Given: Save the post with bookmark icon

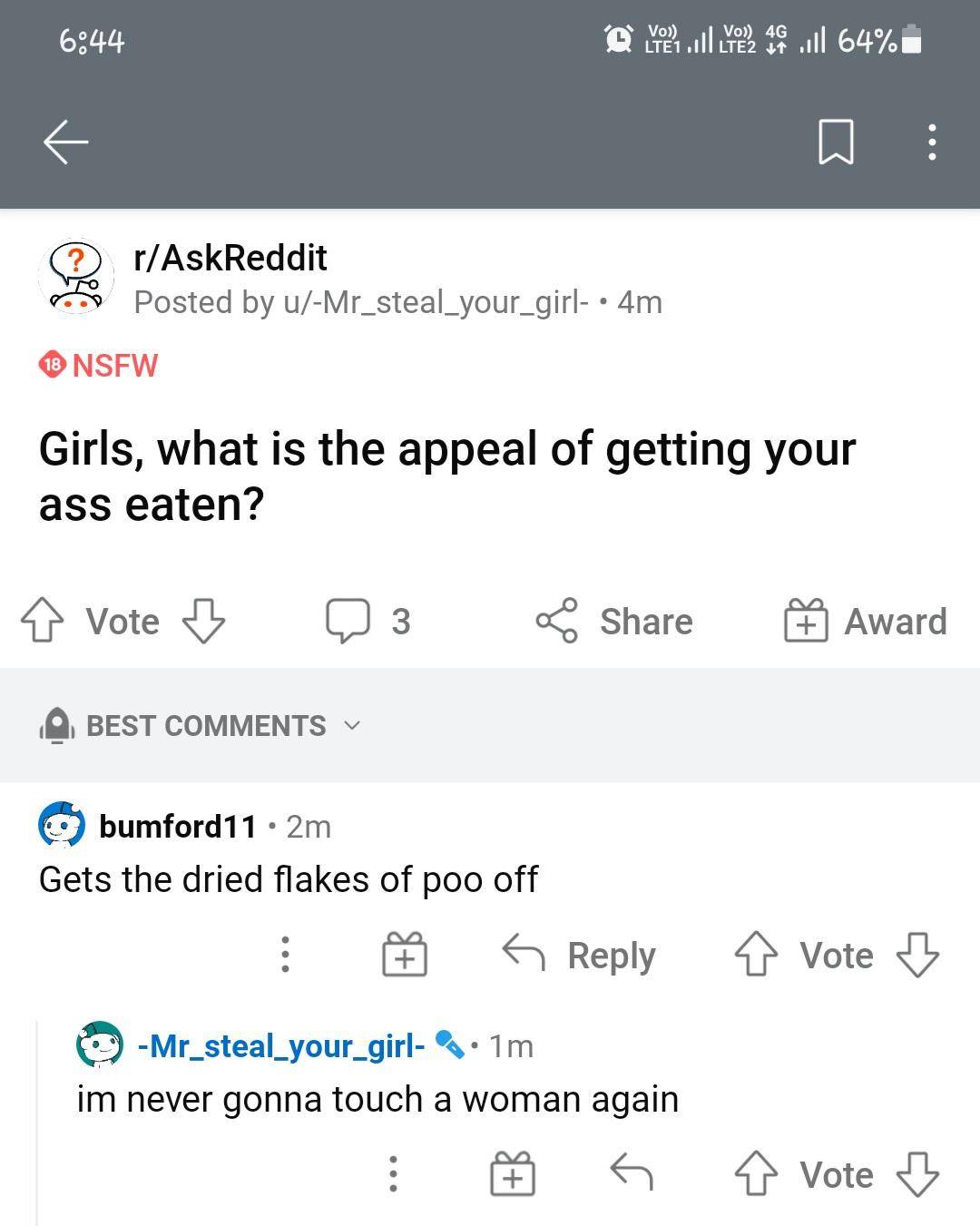Looking at the screenshot, I should [835, 142].
